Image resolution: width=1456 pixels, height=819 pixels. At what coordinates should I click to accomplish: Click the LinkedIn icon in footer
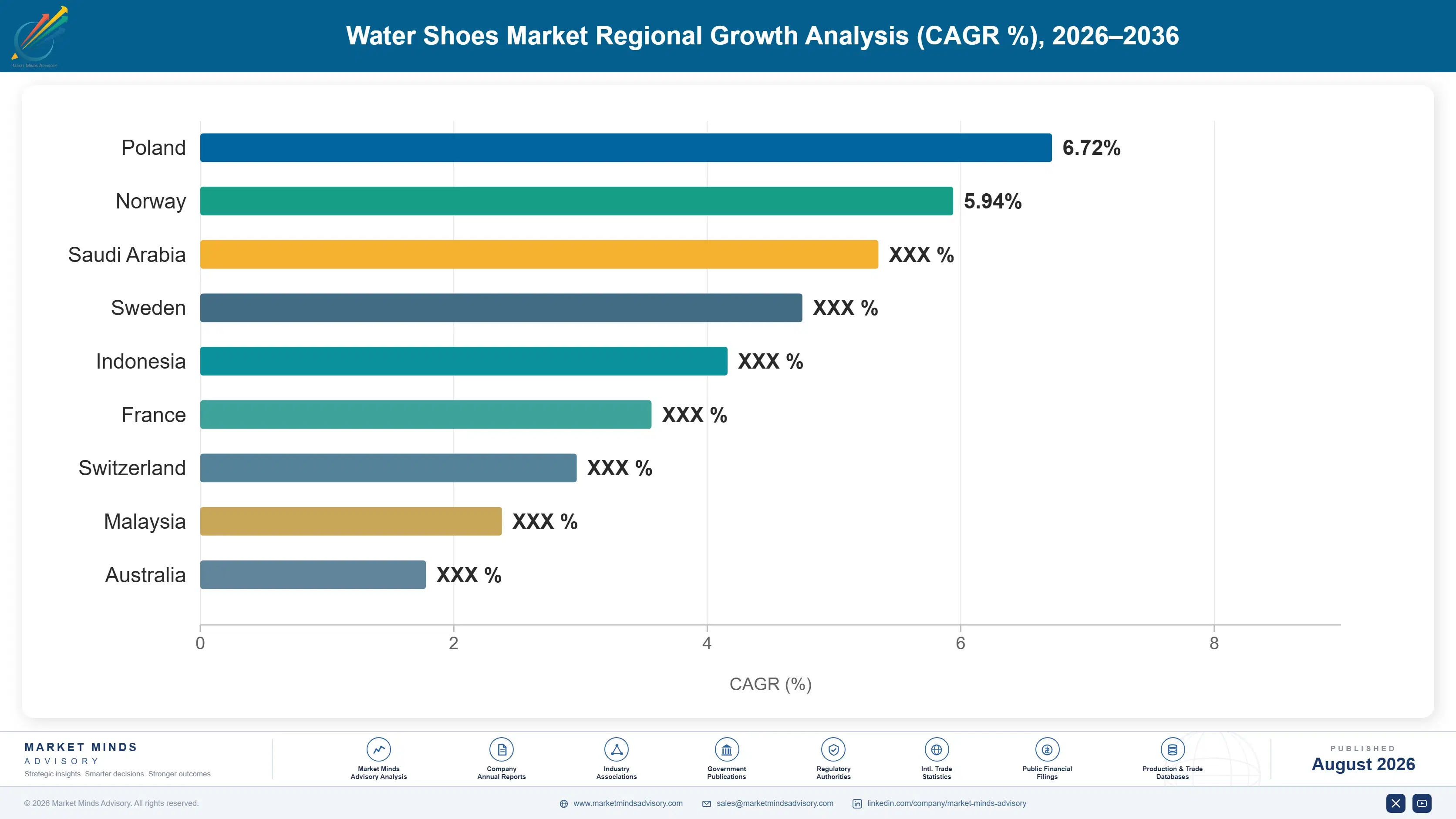[857, 804]
